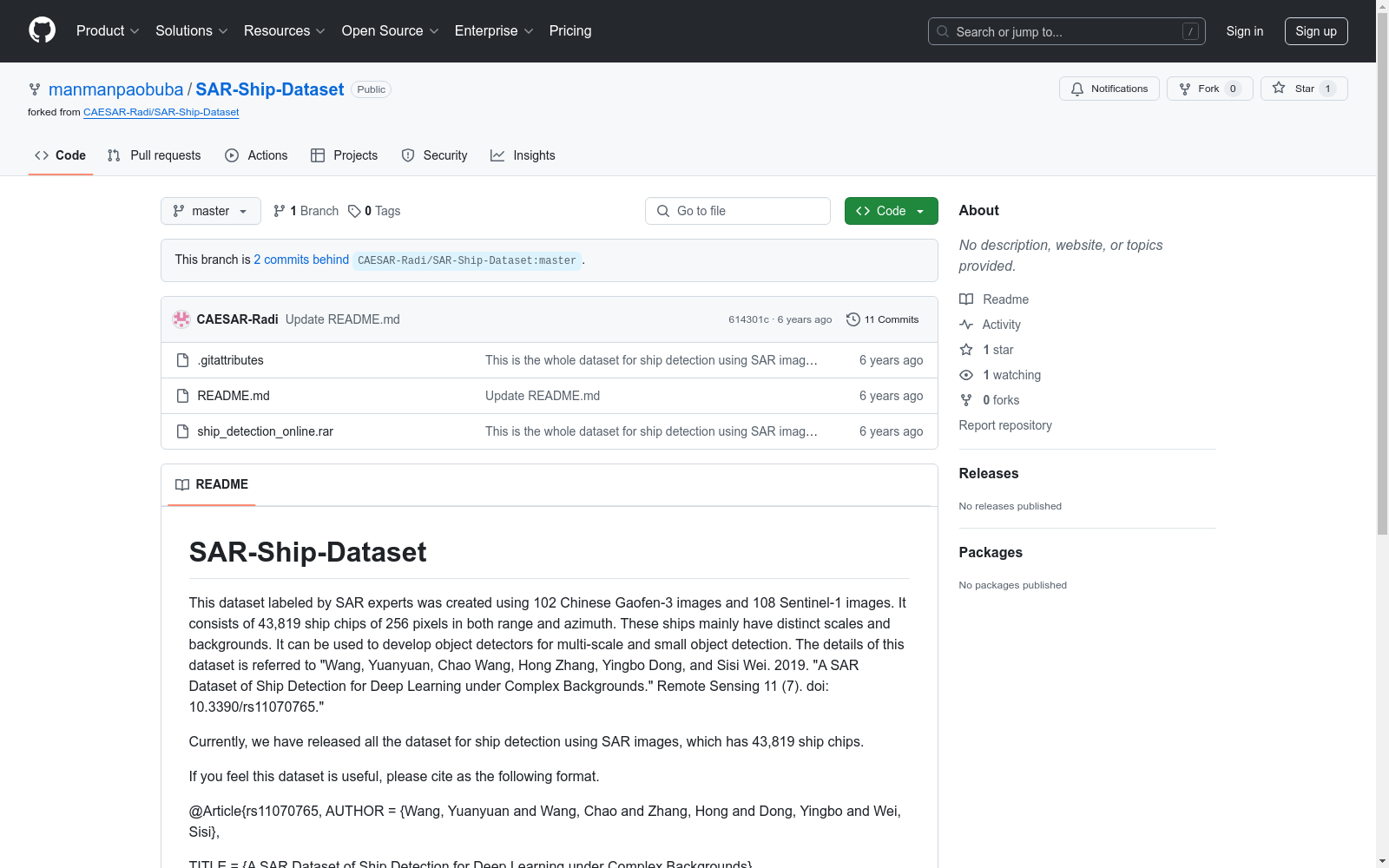The width and height of the screenshot is (1389, 868).
Task: Open the .gitattributes file link
Action: click(231, 360)
